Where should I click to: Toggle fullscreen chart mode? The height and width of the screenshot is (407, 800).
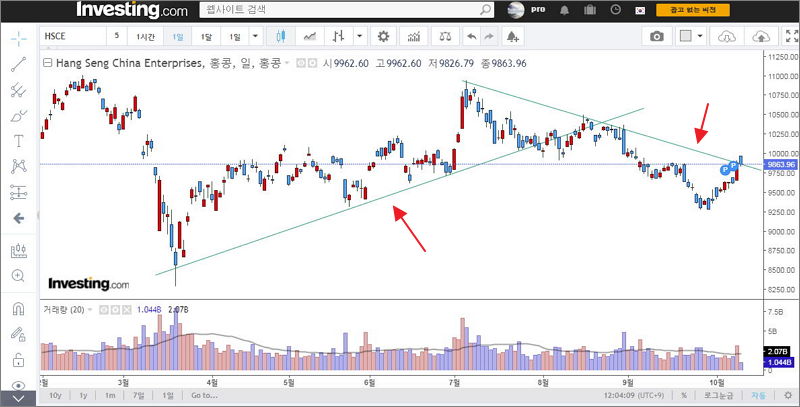[791, 36]
